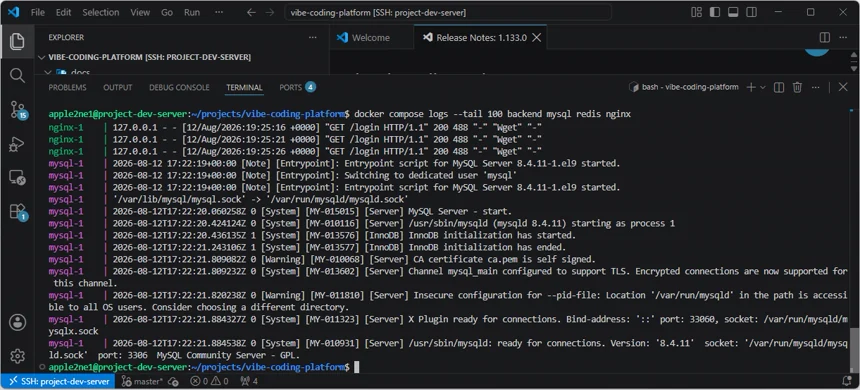This screenshot has width=860, height=390.
Task: Open the Edit menu
Action: tap(64, 12)
